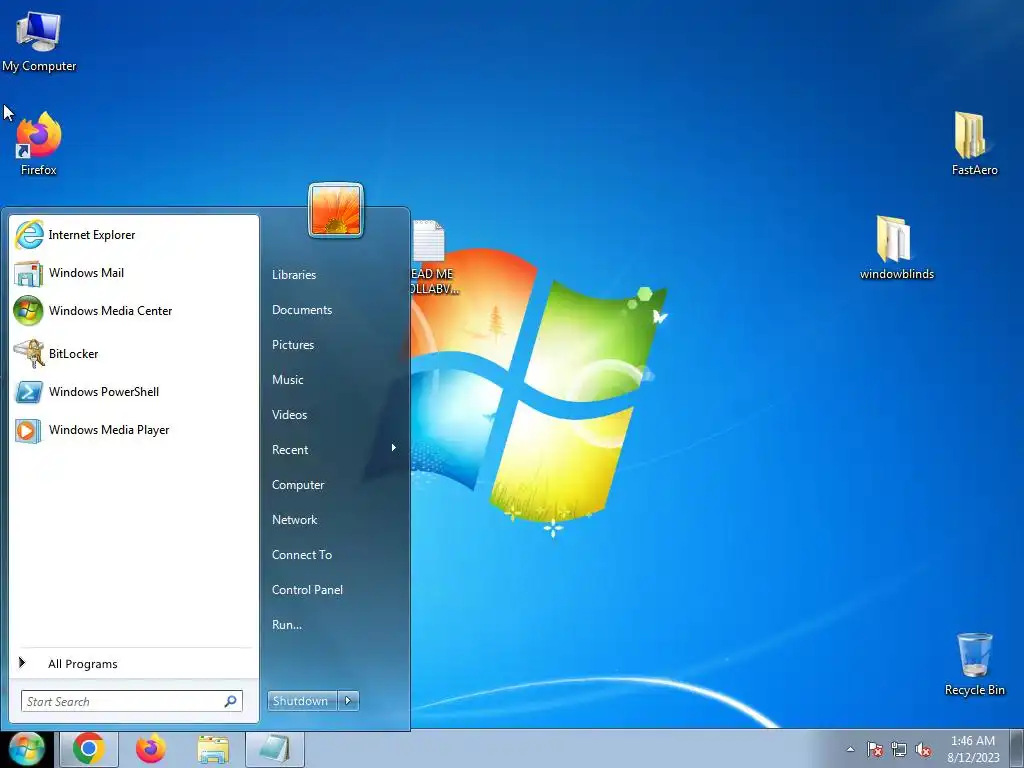Click the user account picture
1024x768 pixels.
336,210
